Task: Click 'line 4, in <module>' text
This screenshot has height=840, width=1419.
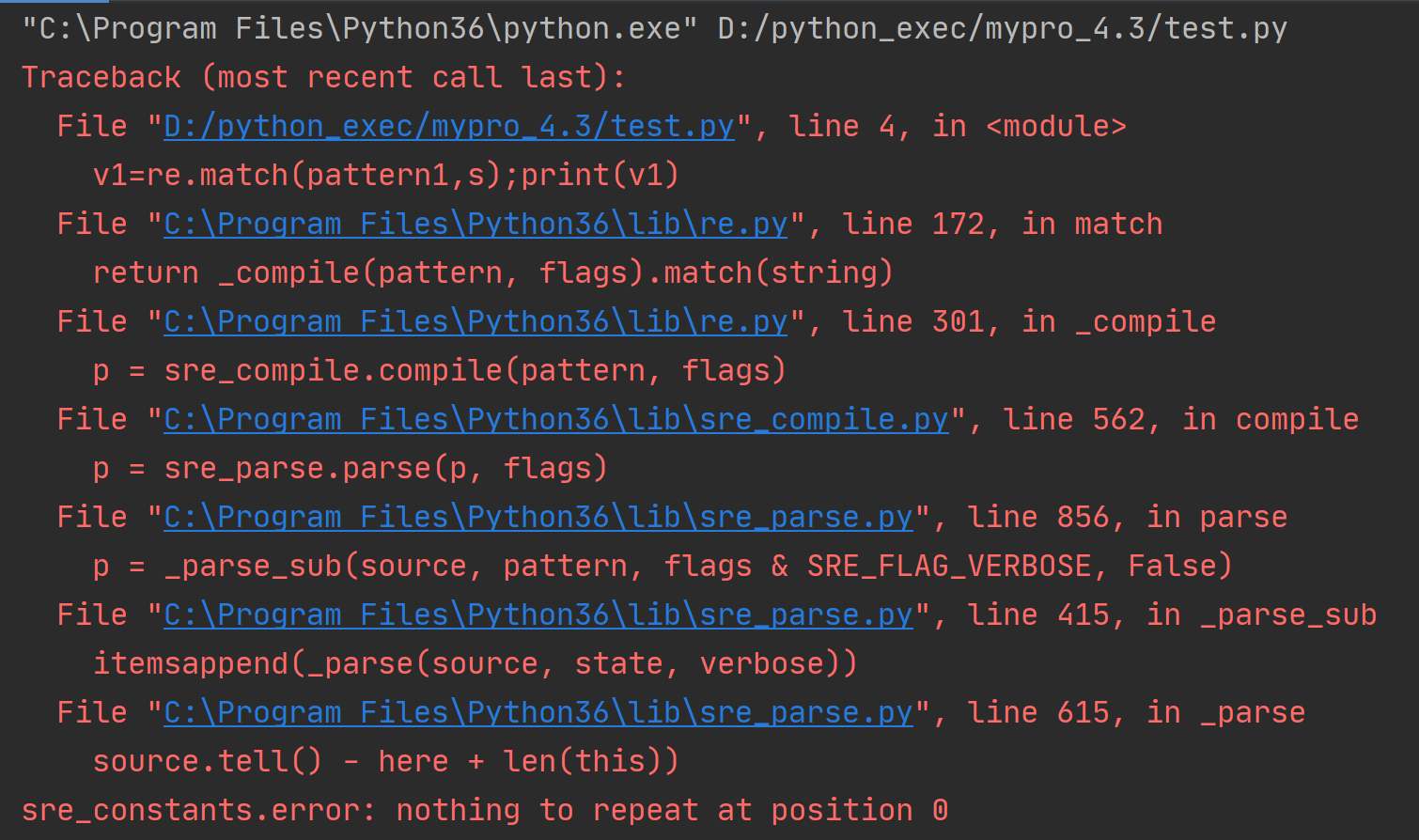Action: coord(958,126)
